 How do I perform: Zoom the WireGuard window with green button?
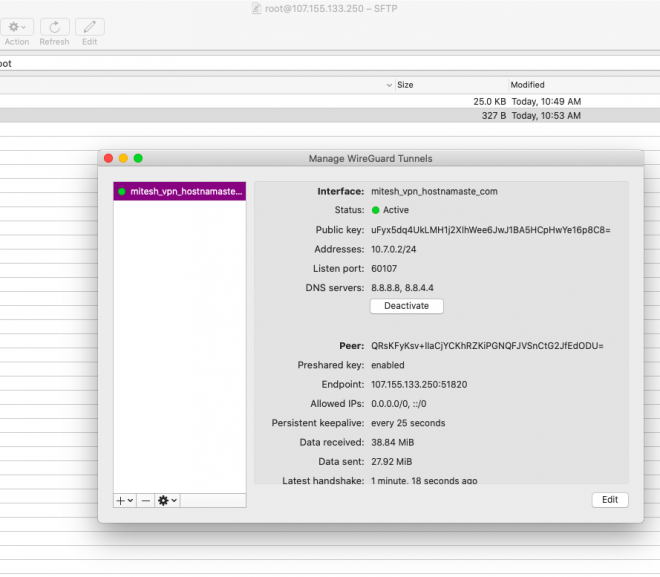[138, 158]
